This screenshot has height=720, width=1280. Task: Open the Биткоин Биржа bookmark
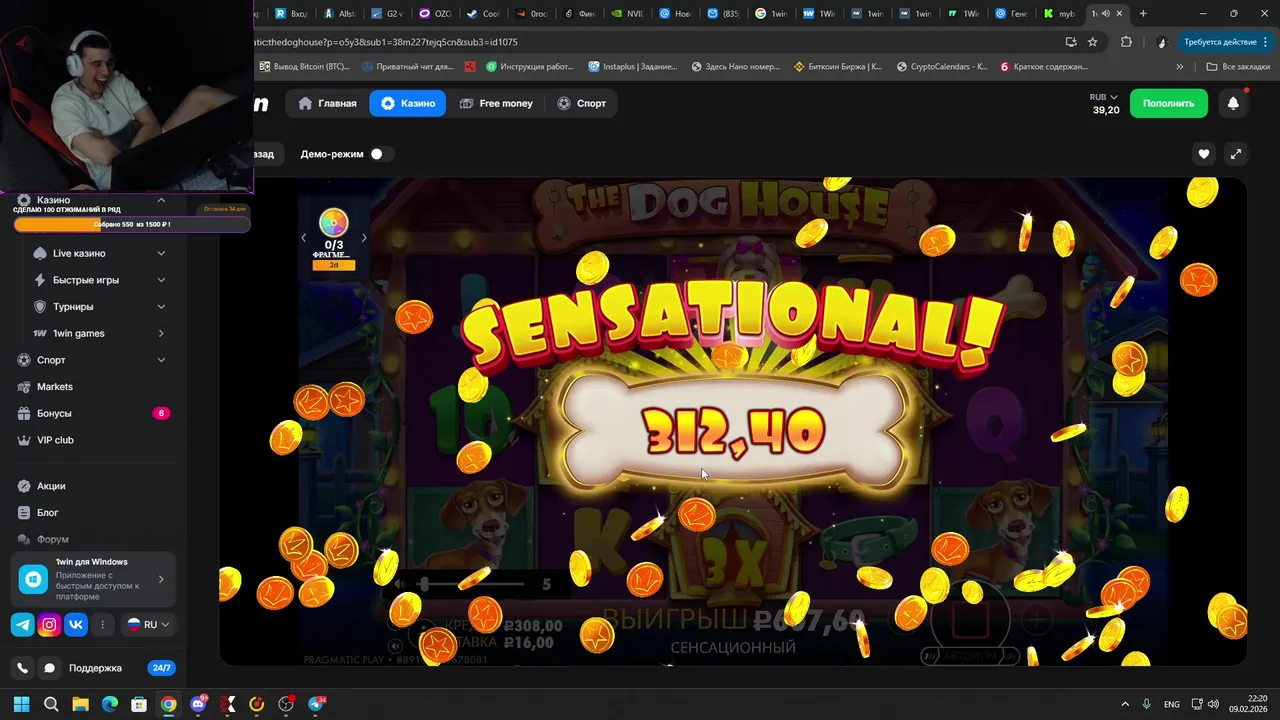coord(838,67)
